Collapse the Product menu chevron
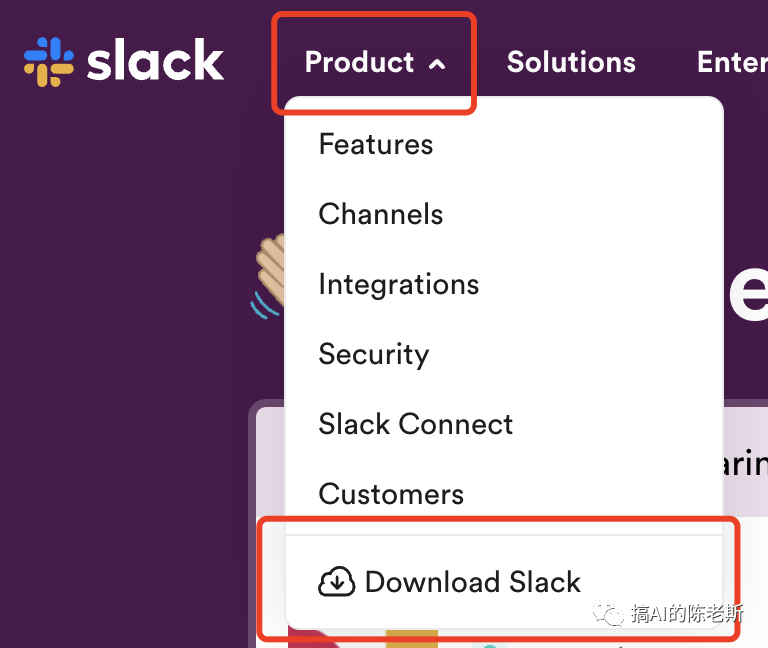 pyautogui.click(x=437, y=64)
